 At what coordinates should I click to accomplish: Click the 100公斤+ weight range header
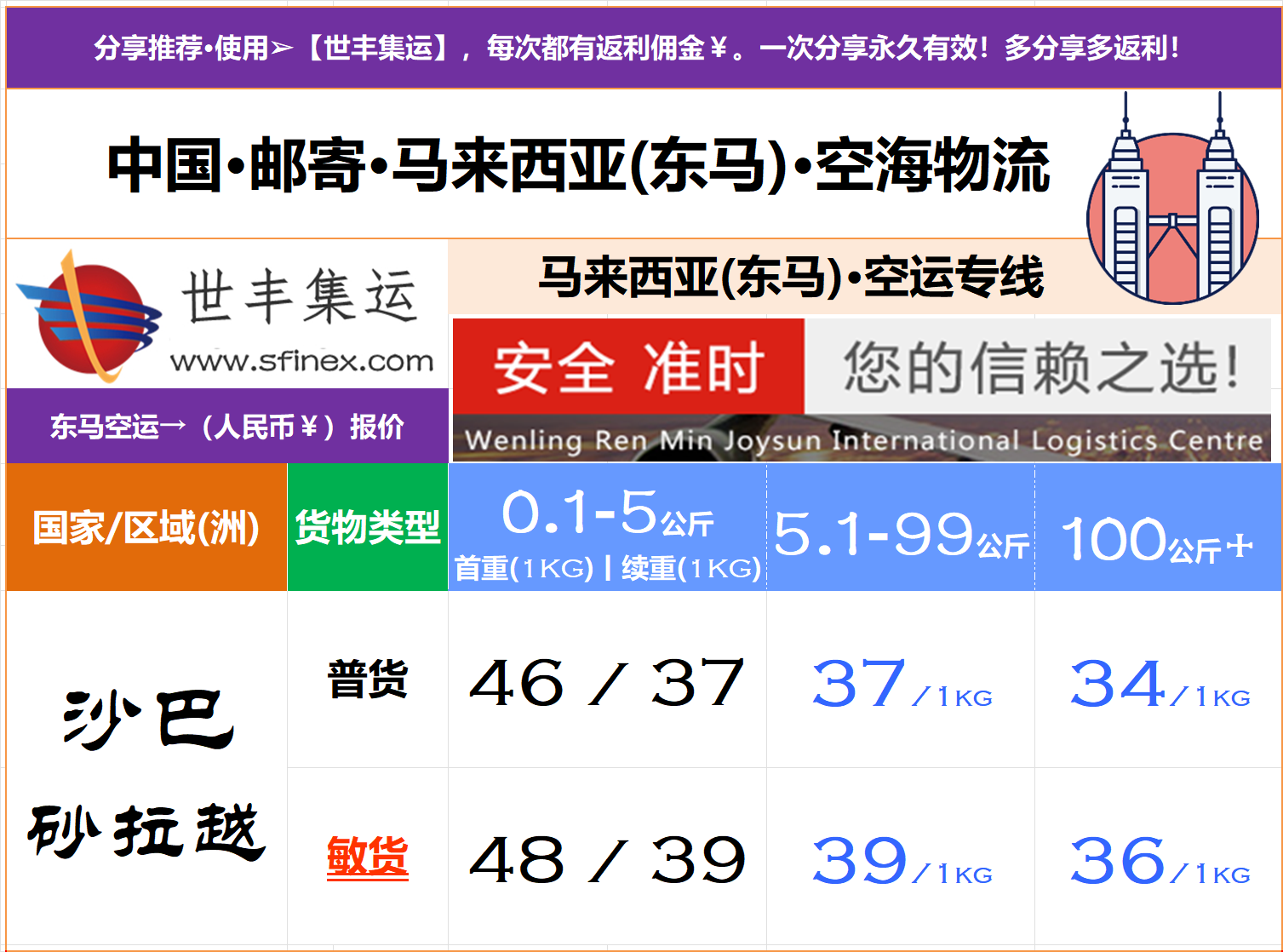coord(1158,540)
